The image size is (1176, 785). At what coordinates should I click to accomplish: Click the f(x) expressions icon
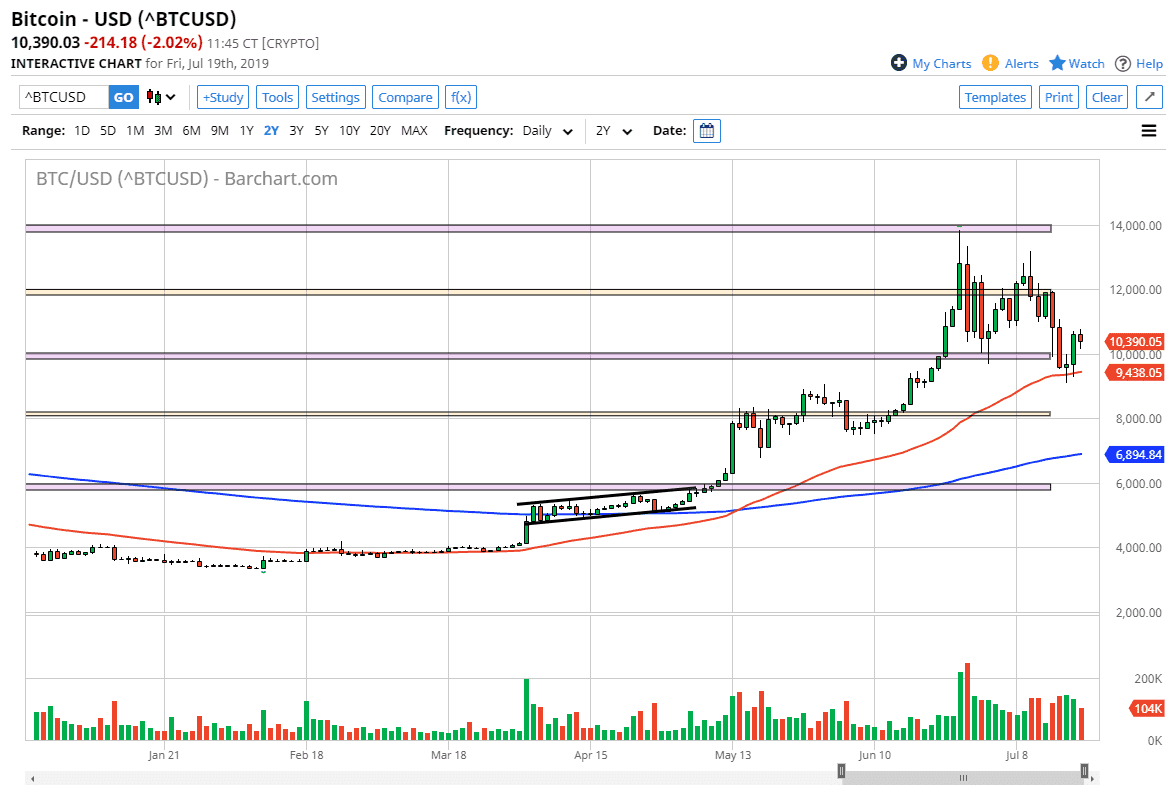pos(460,97)
